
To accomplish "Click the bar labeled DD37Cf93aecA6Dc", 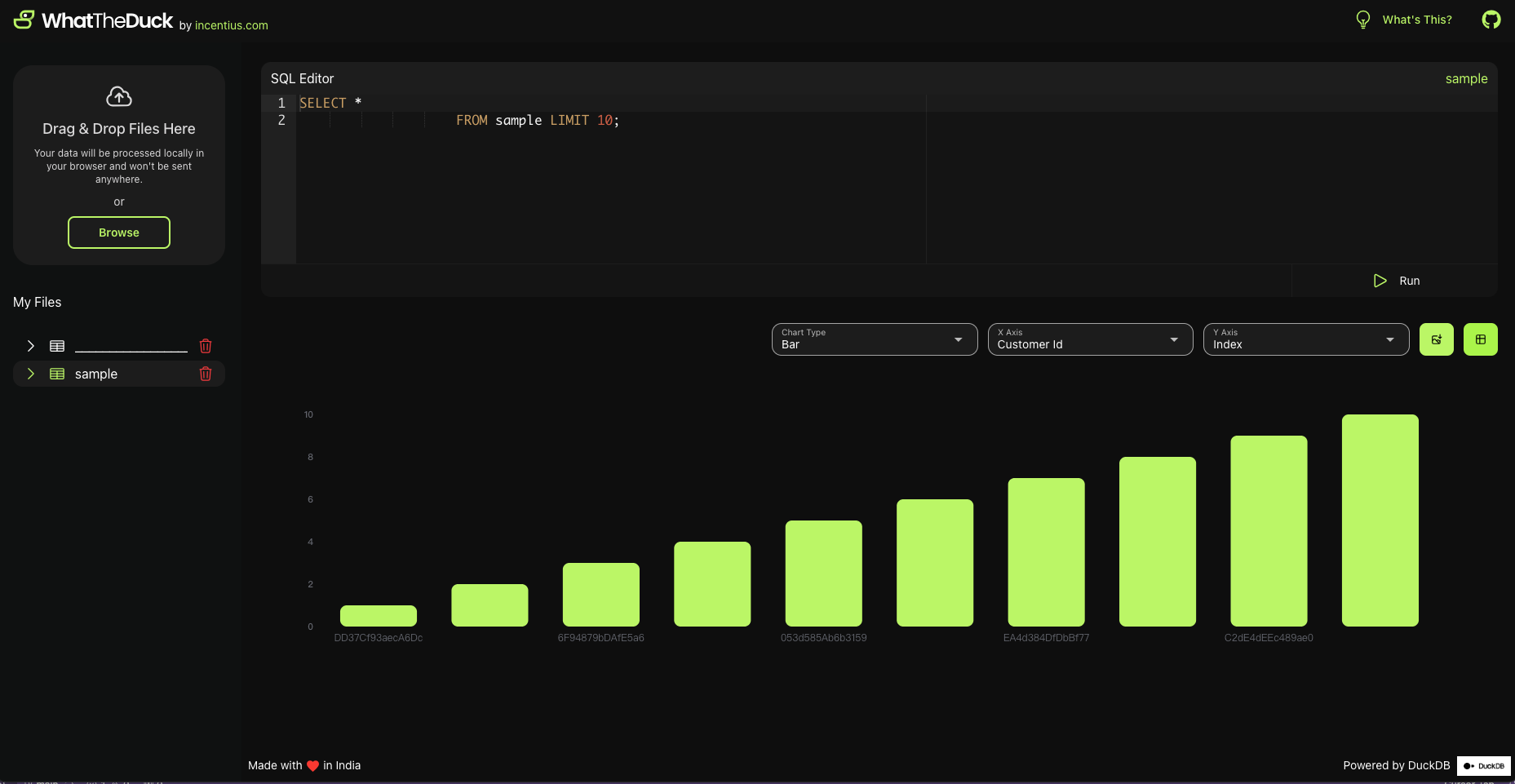I will pos(379,616).
